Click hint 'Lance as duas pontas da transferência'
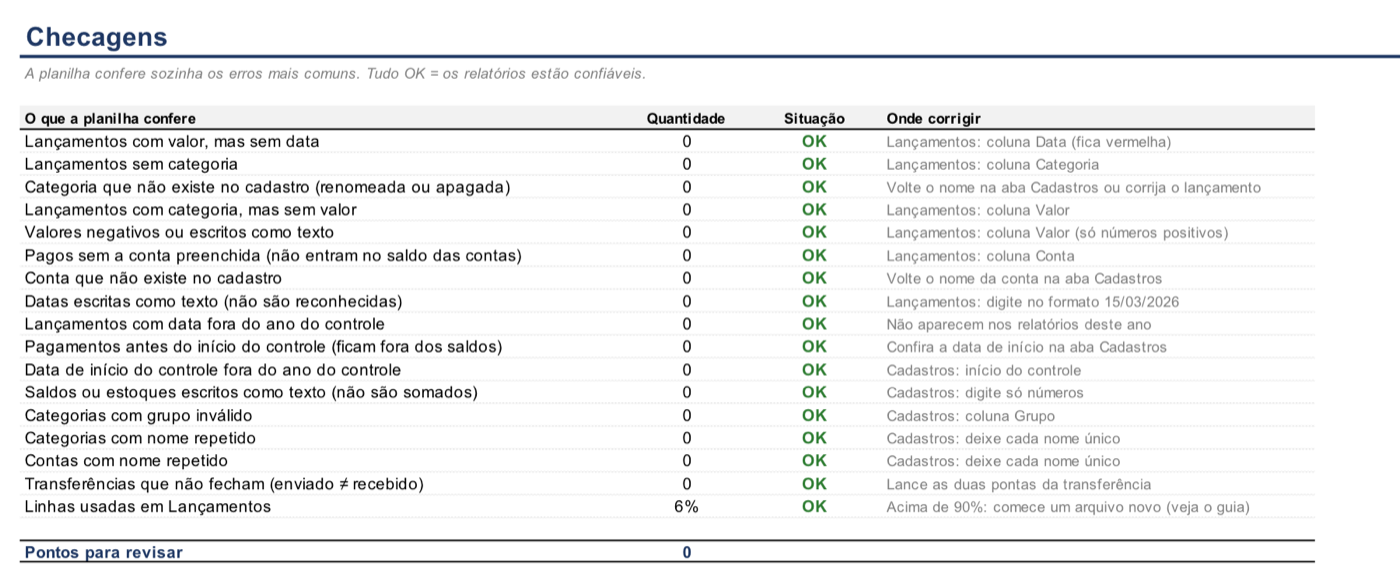 coord(1018,485)
